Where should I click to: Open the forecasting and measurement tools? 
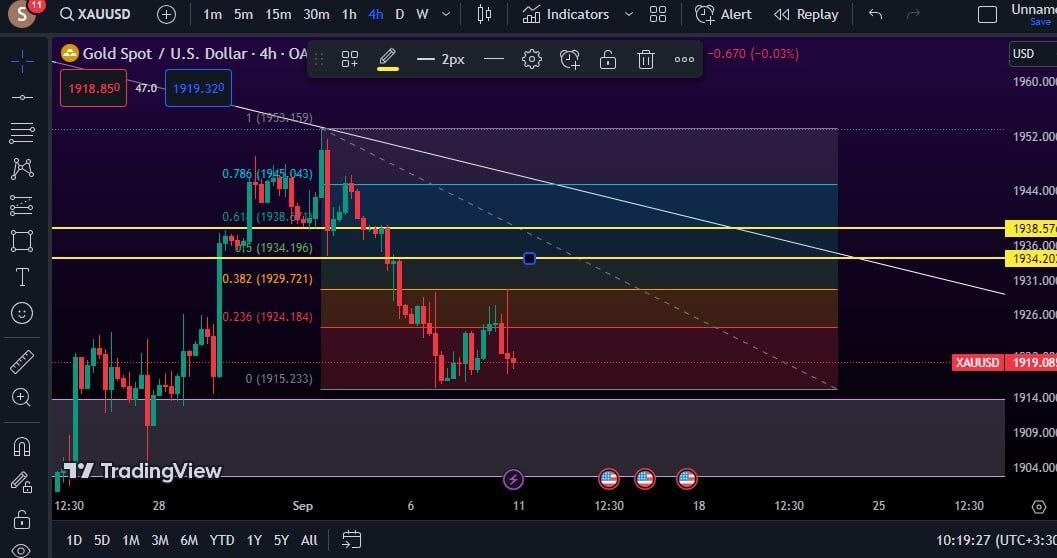22,205
